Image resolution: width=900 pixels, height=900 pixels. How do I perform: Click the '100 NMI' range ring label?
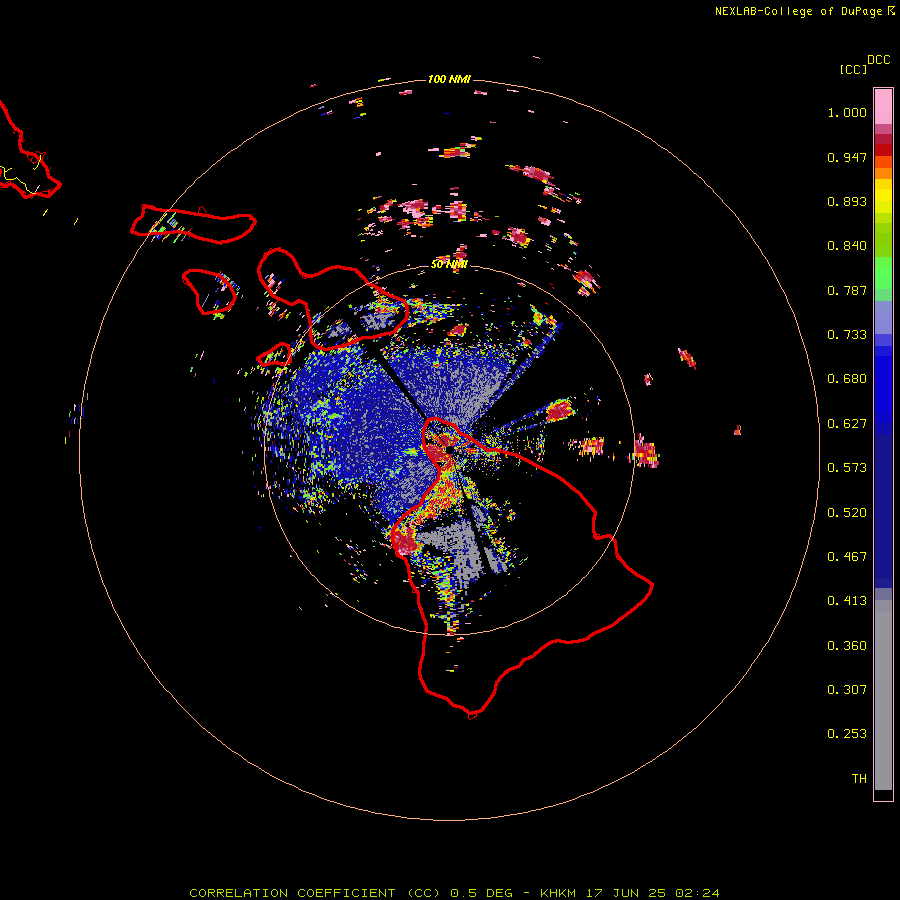[449, 79]
